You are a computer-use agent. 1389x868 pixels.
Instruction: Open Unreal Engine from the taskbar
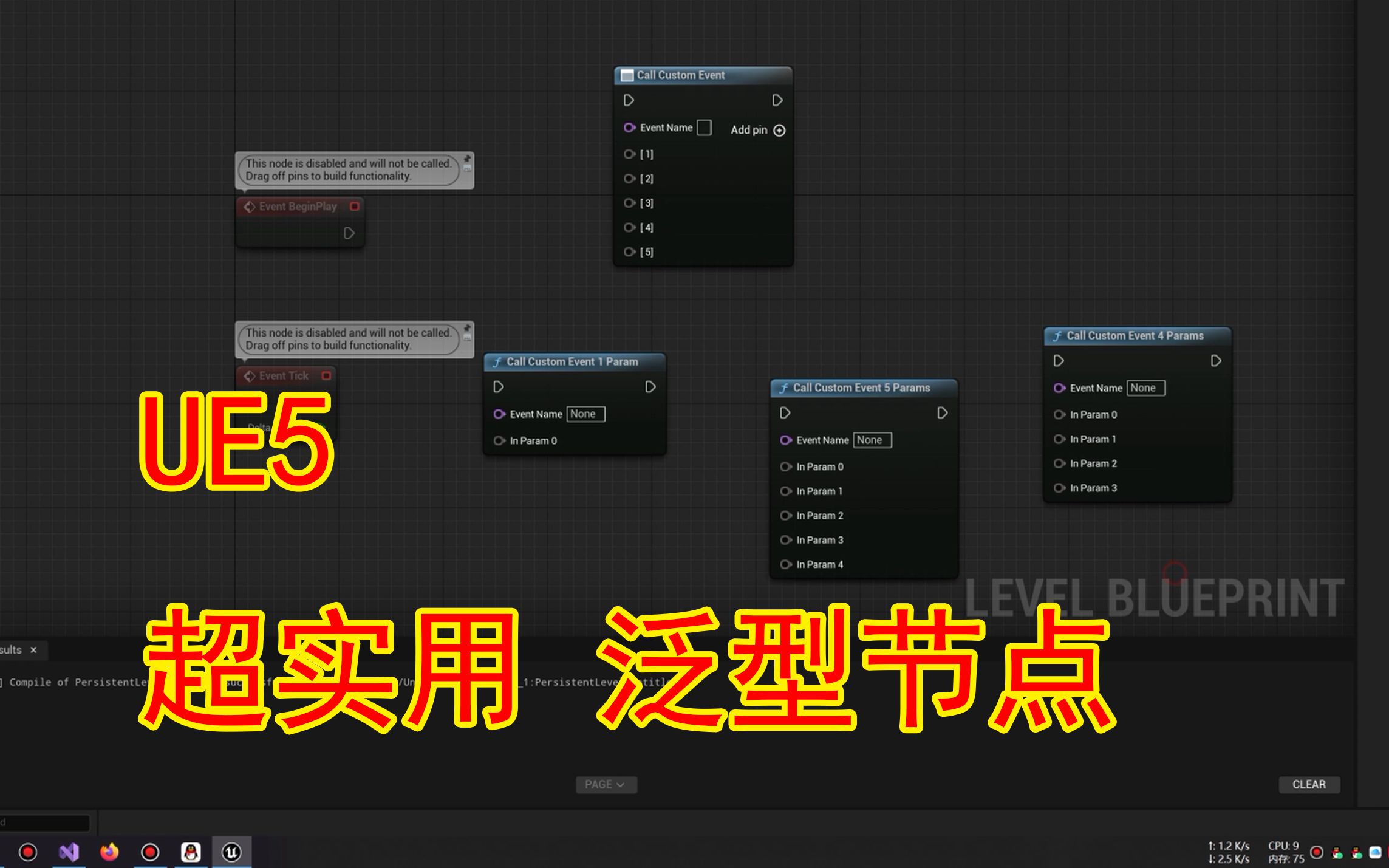pos(231,852)
